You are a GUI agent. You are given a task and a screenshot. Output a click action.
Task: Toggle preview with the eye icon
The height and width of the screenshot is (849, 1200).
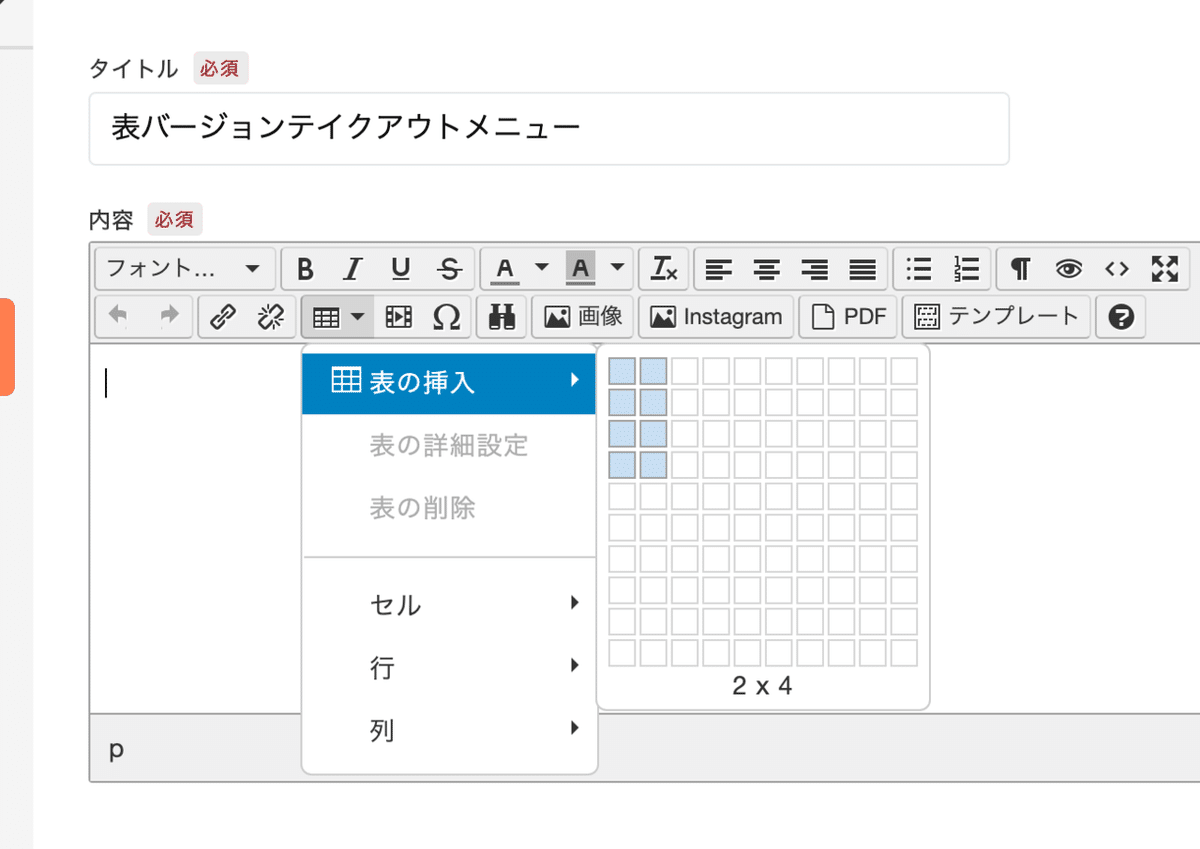click(x=1069, y=269)
